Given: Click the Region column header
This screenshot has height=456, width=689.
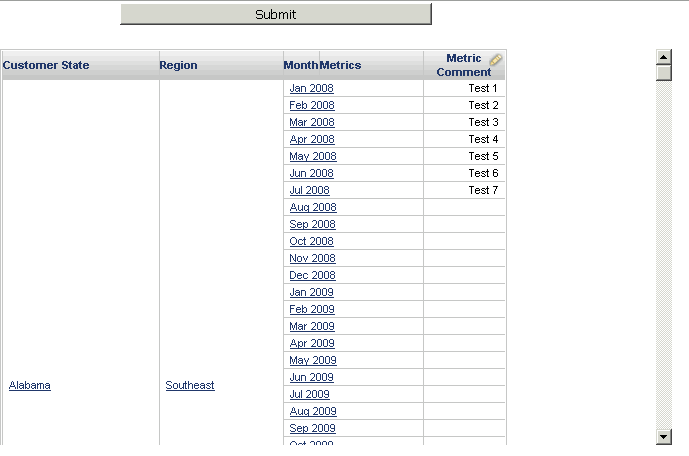Looking at the screenshot, I should [178, 65].
